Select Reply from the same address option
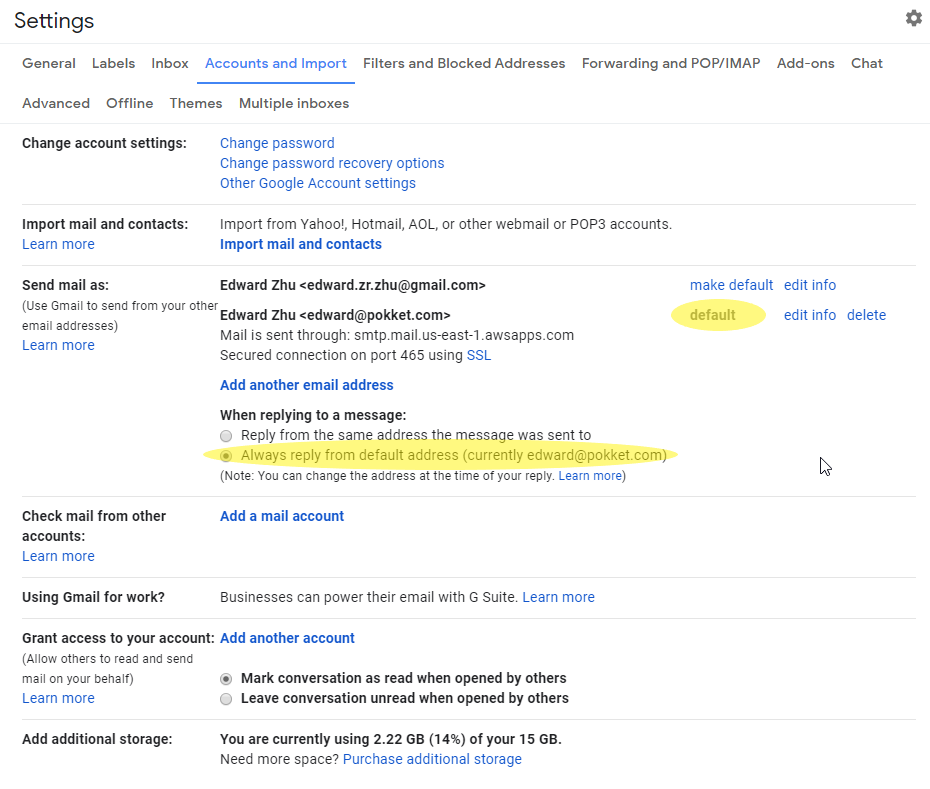Screen dimensions: 930x789 click(226, 436)
